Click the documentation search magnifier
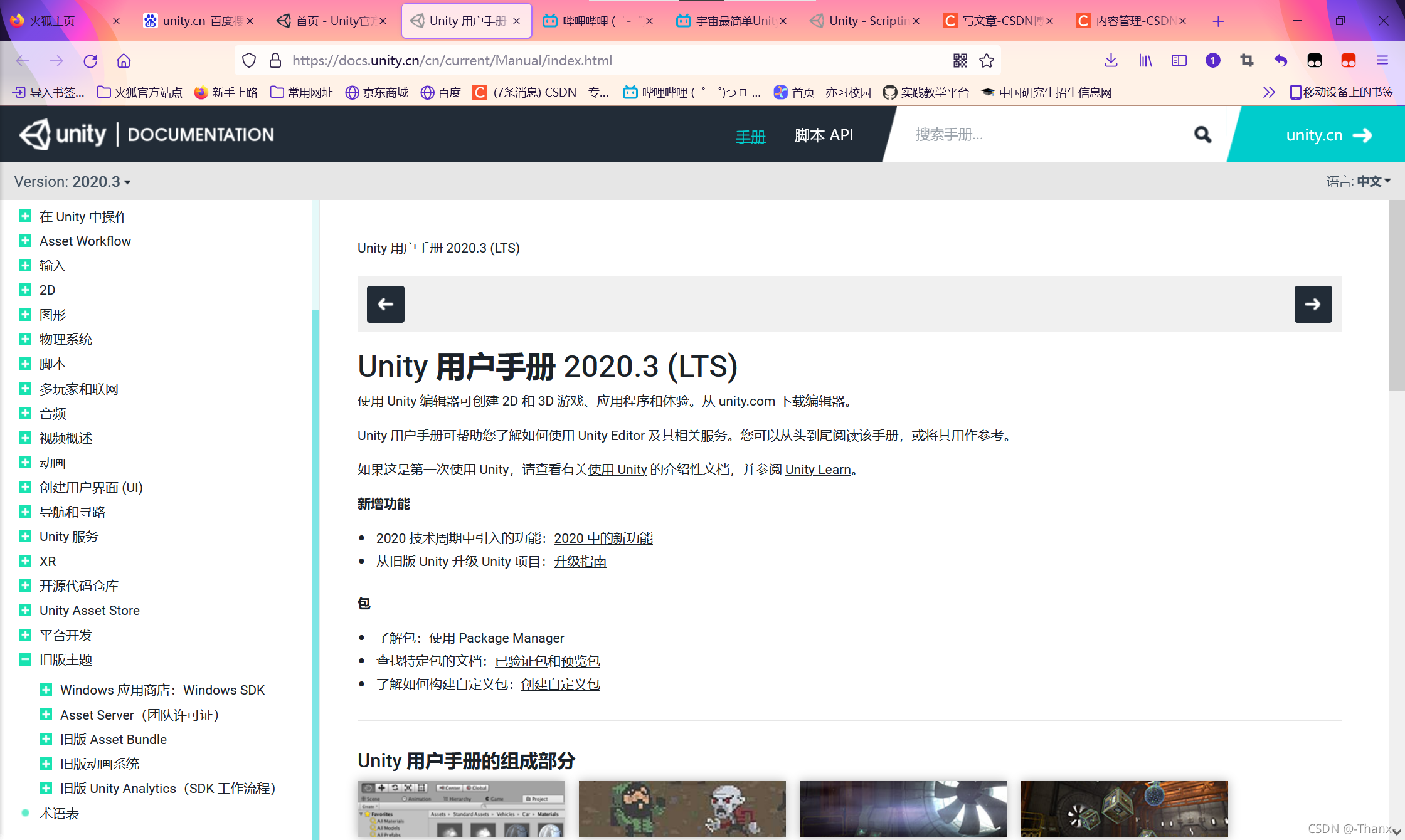 pos(1202,134)
